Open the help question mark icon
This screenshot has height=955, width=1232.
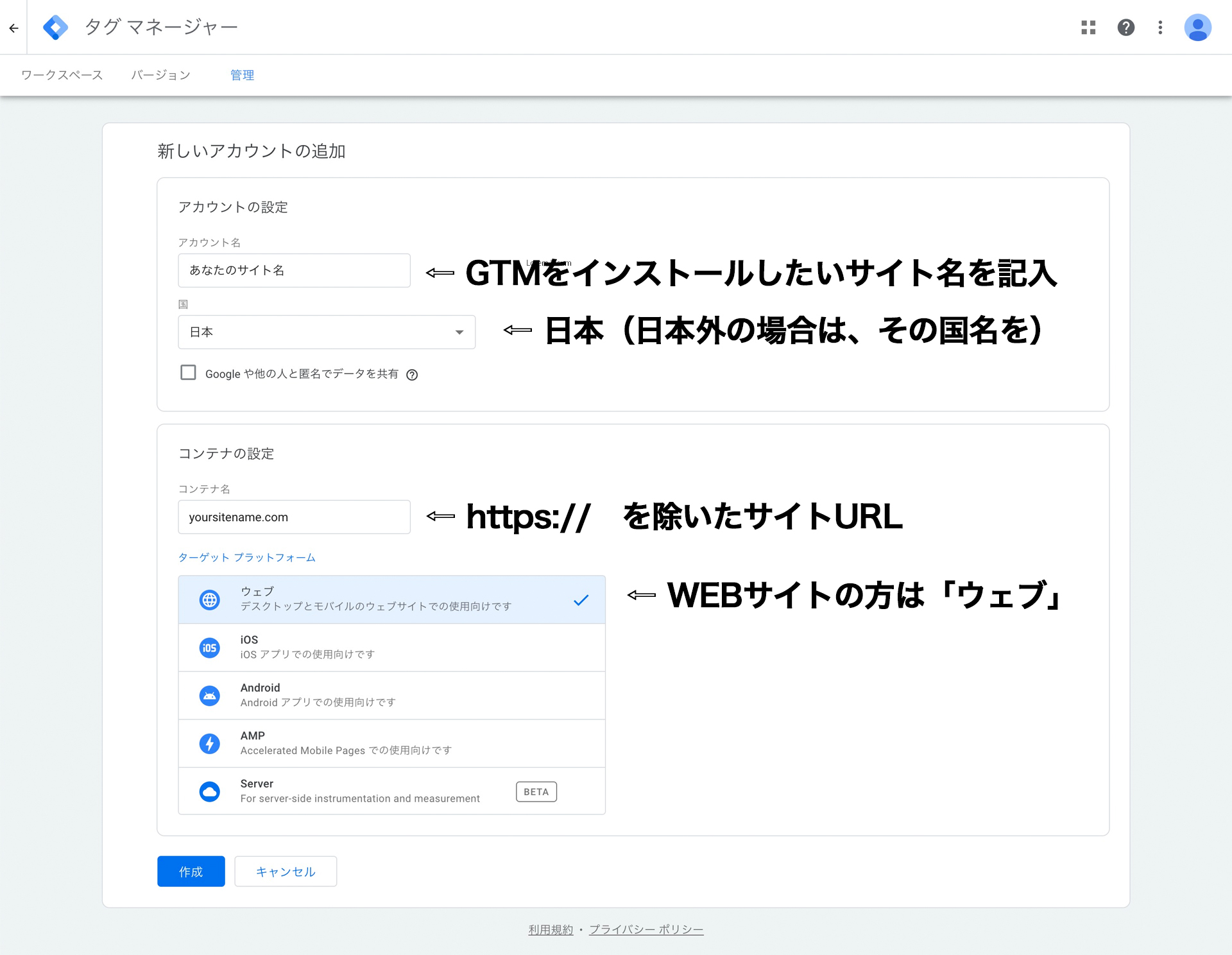coord(1126,28)
